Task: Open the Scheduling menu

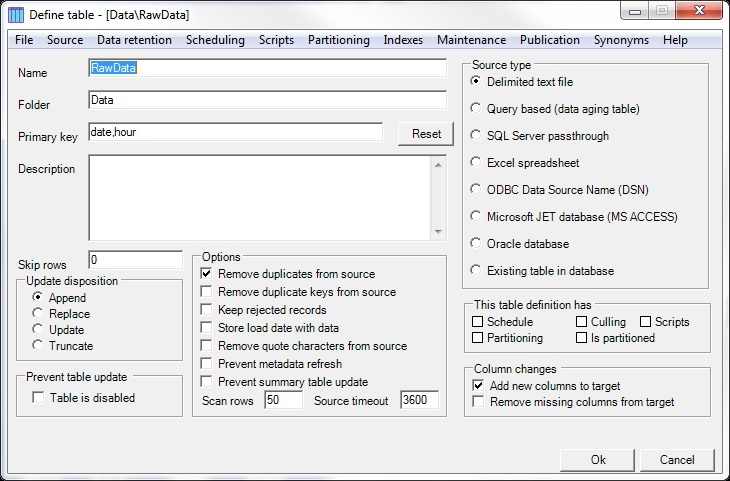Action: [215, 40]
